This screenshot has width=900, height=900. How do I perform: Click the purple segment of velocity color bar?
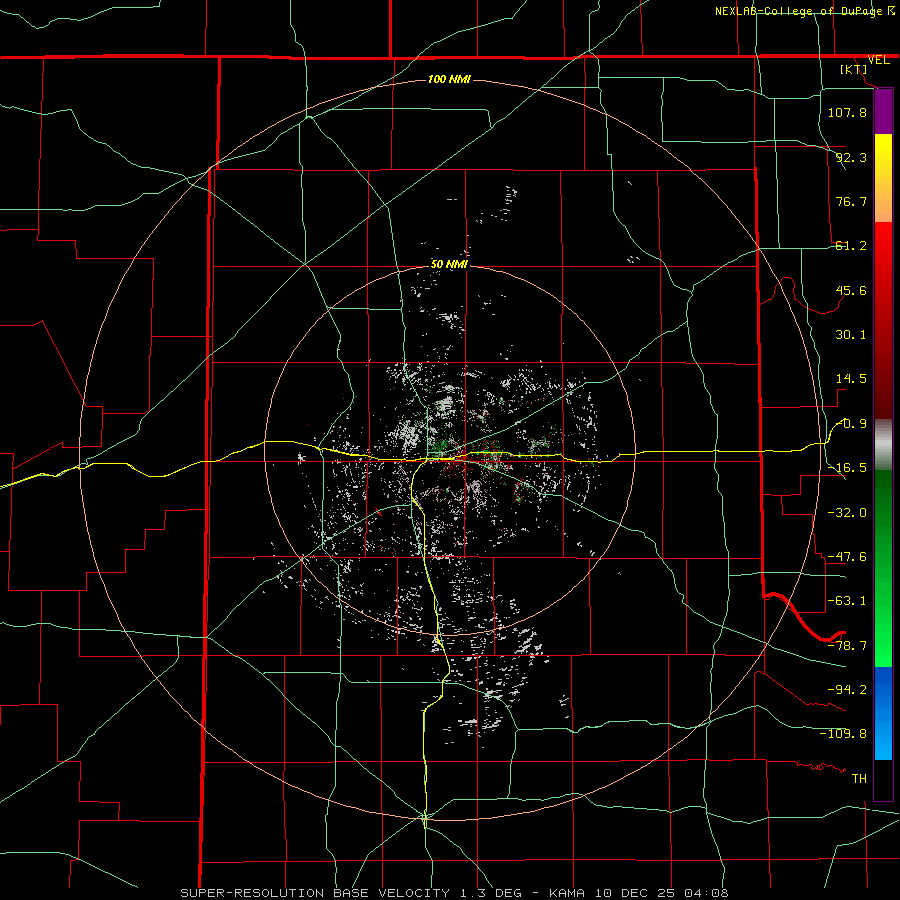pyautogui.click(x=883, y=112)
